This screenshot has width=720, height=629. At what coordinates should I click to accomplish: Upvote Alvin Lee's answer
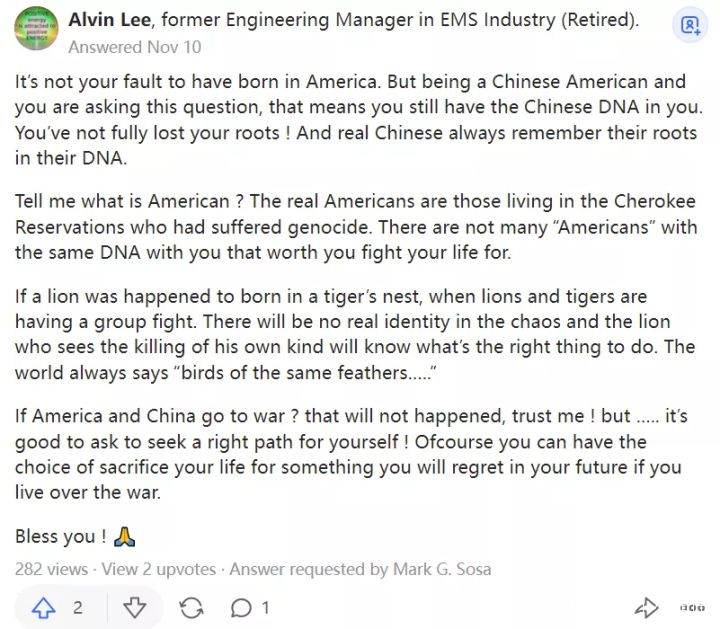[44, 607]
